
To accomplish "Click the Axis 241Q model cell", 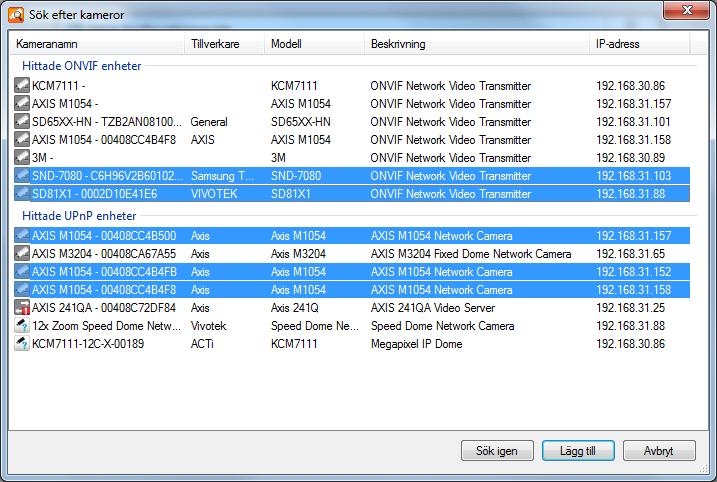I will point(295,308).
